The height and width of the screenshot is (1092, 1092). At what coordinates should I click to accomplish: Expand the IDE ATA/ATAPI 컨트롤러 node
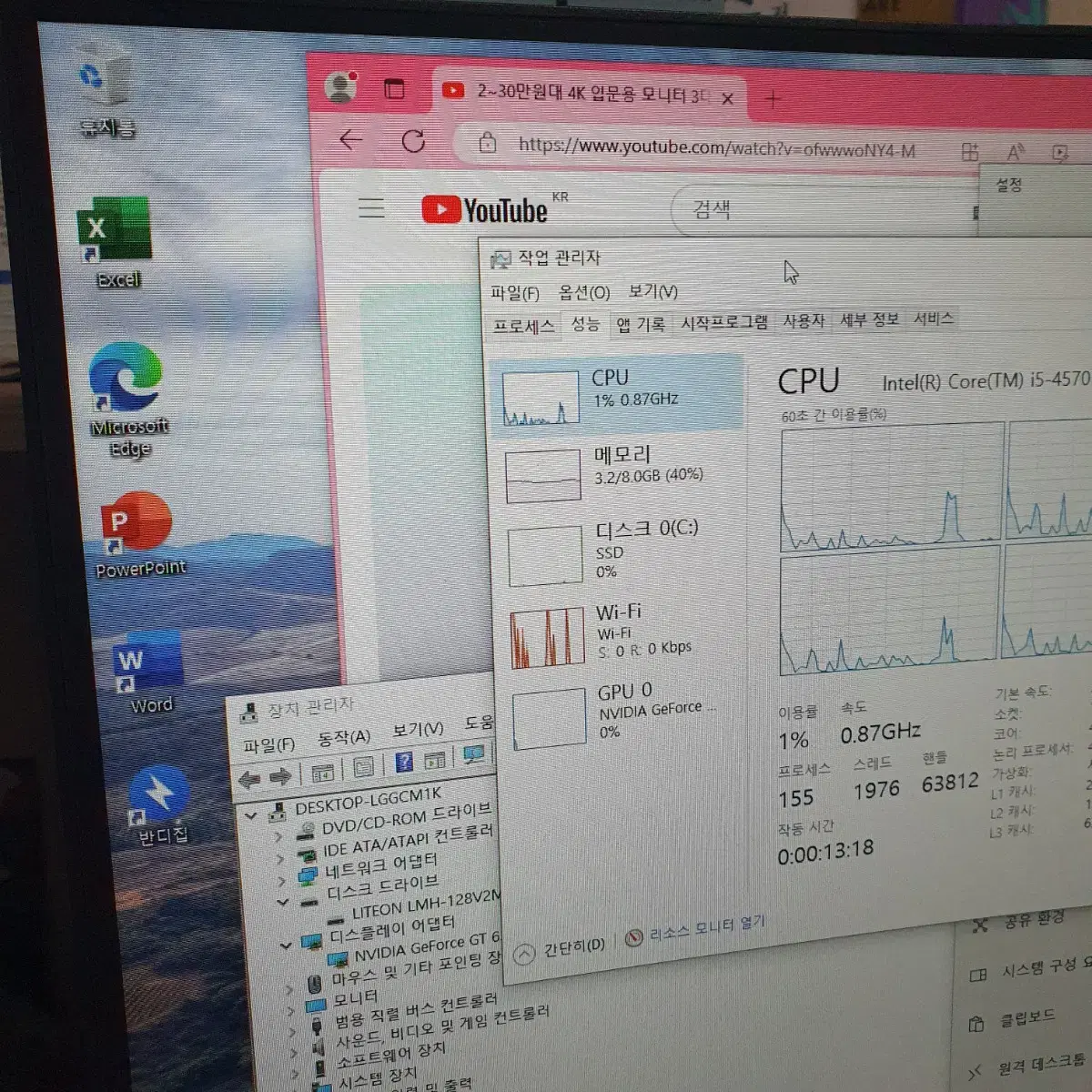[x=280, y=857]
